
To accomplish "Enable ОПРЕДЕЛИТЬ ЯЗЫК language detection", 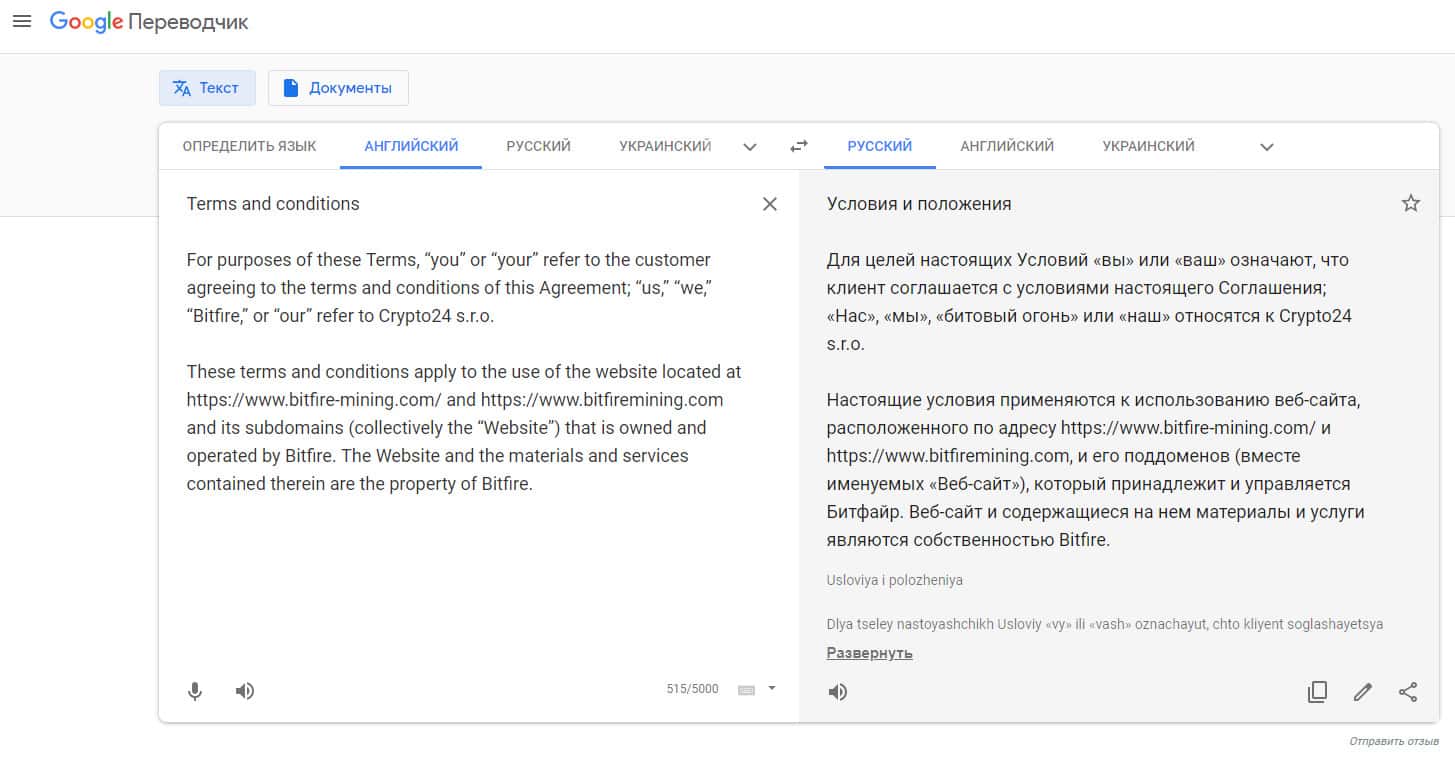I will tap(249, 146).
